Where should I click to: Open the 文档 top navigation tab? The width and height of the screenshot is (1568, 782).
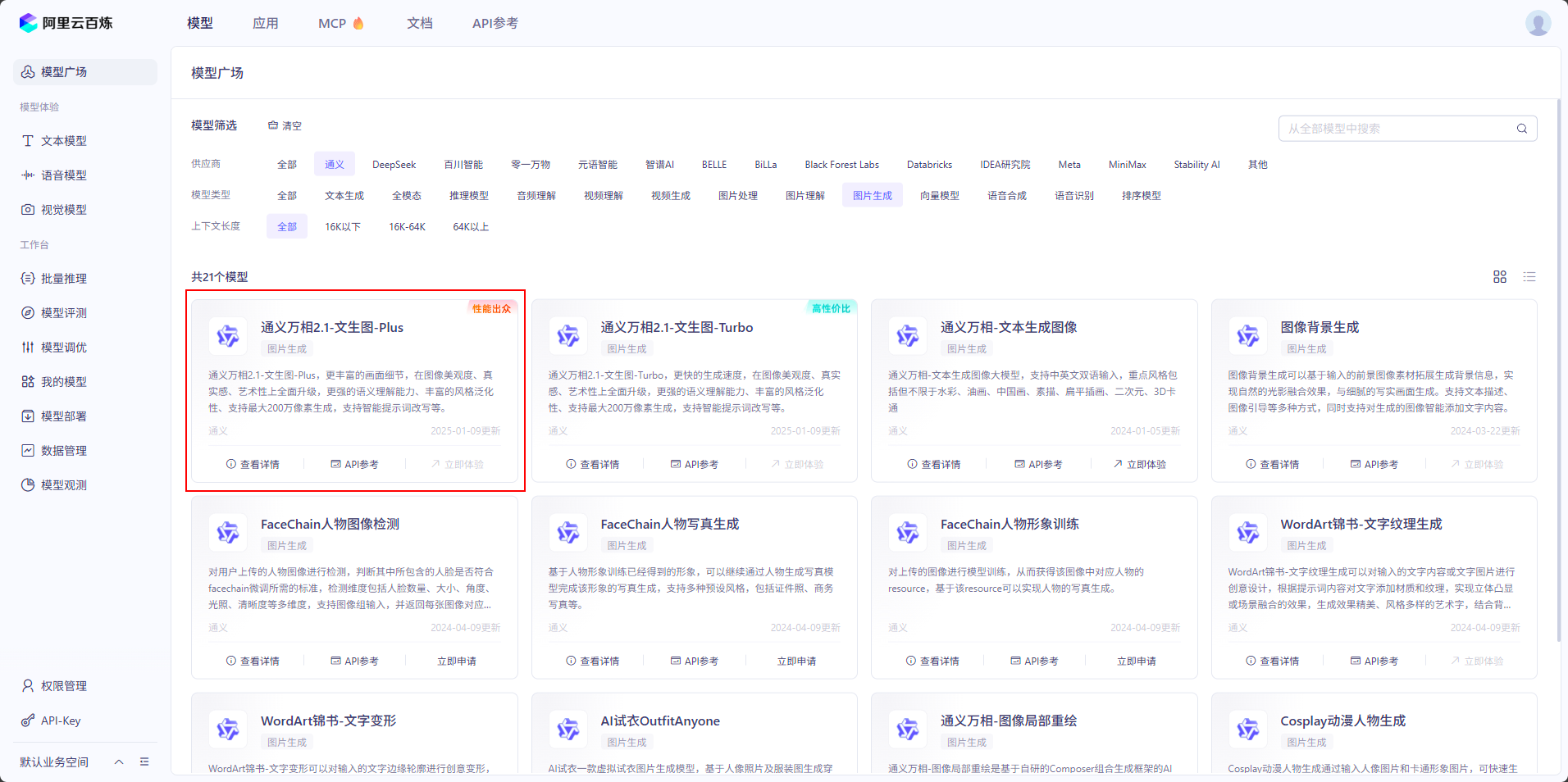pyautogui.click(x=420, y=23)
